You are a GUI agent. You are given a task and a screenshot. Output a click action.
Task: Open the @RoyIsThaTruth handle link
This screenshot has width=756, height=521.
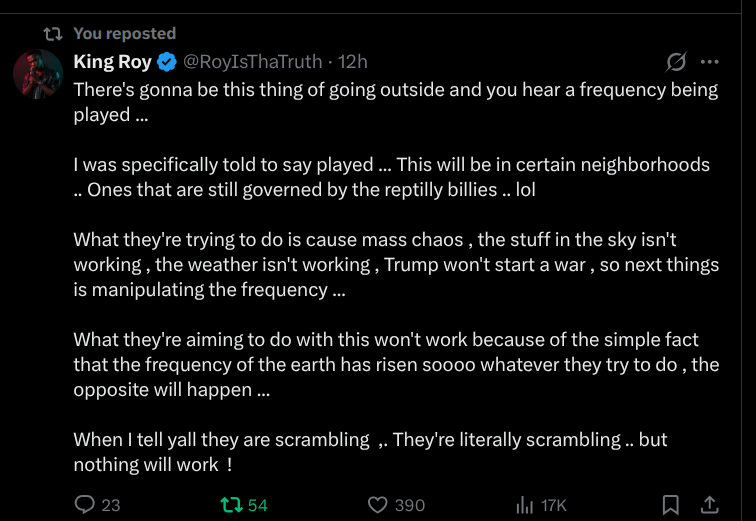pos(253,62)
